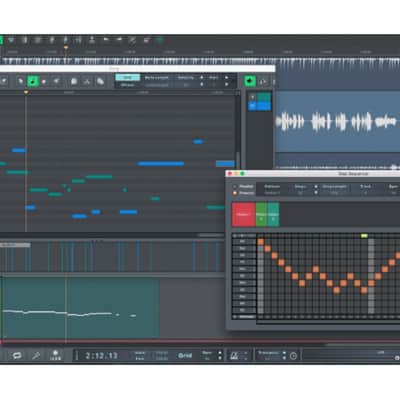Click the clipboard paste icon in piano roll
The height and width of the screenshot is (400, 400).
[74, 81]
